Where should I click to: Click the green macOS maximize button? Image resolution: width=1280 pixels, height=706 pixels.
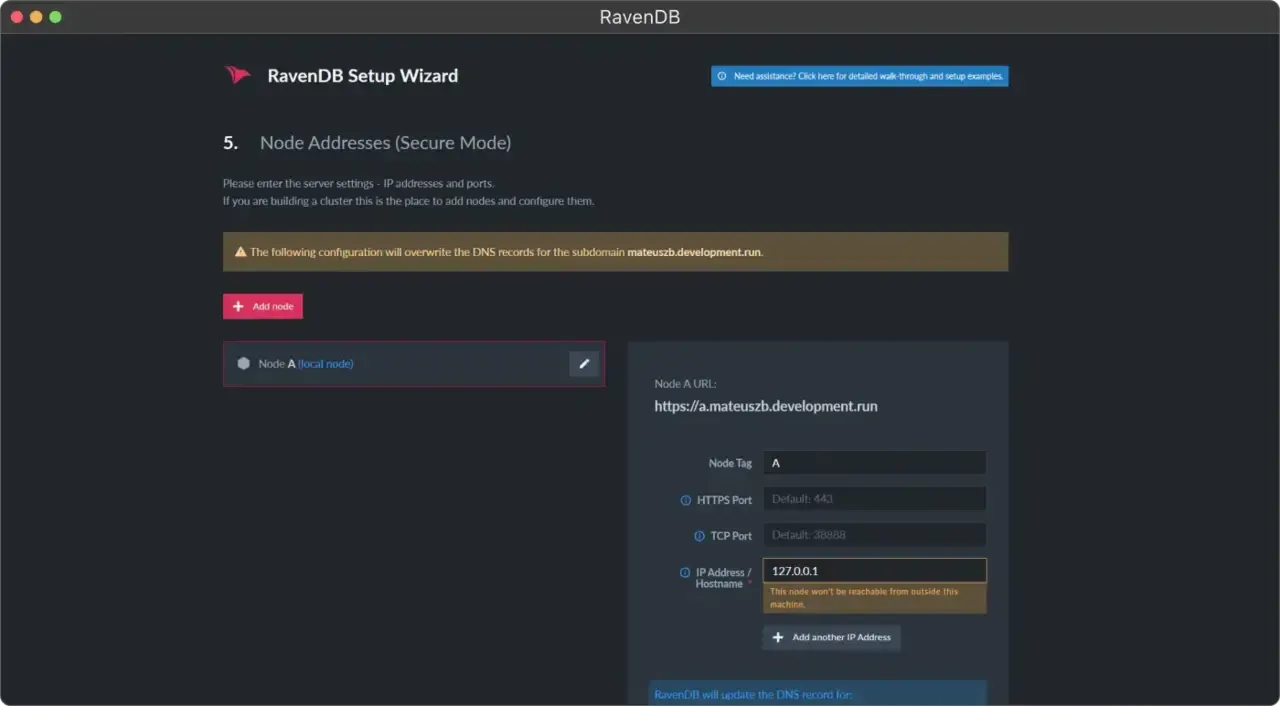click(x=55, y=17)
